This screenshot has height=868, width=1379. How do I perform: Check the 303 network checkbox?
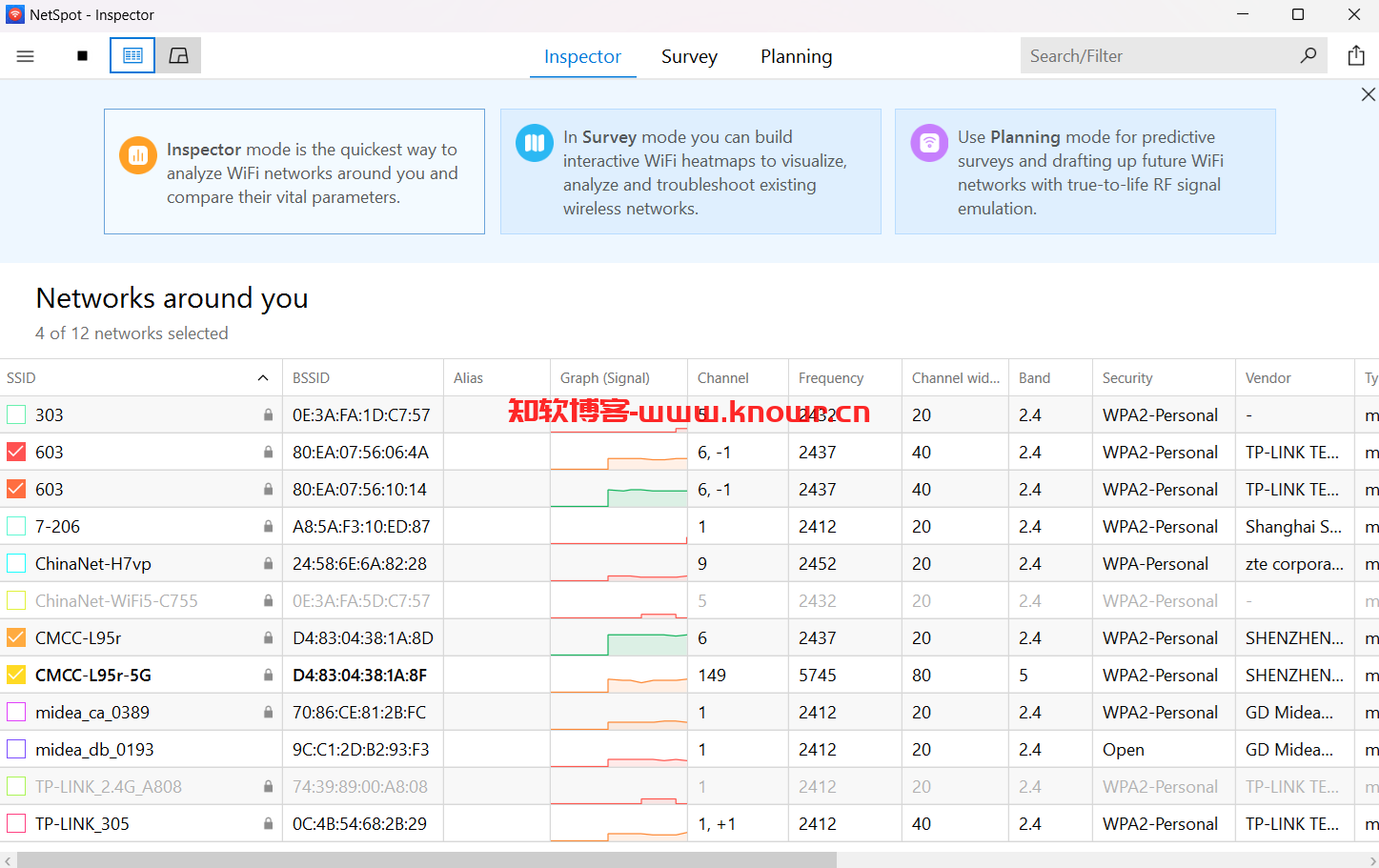click(16, 414)
